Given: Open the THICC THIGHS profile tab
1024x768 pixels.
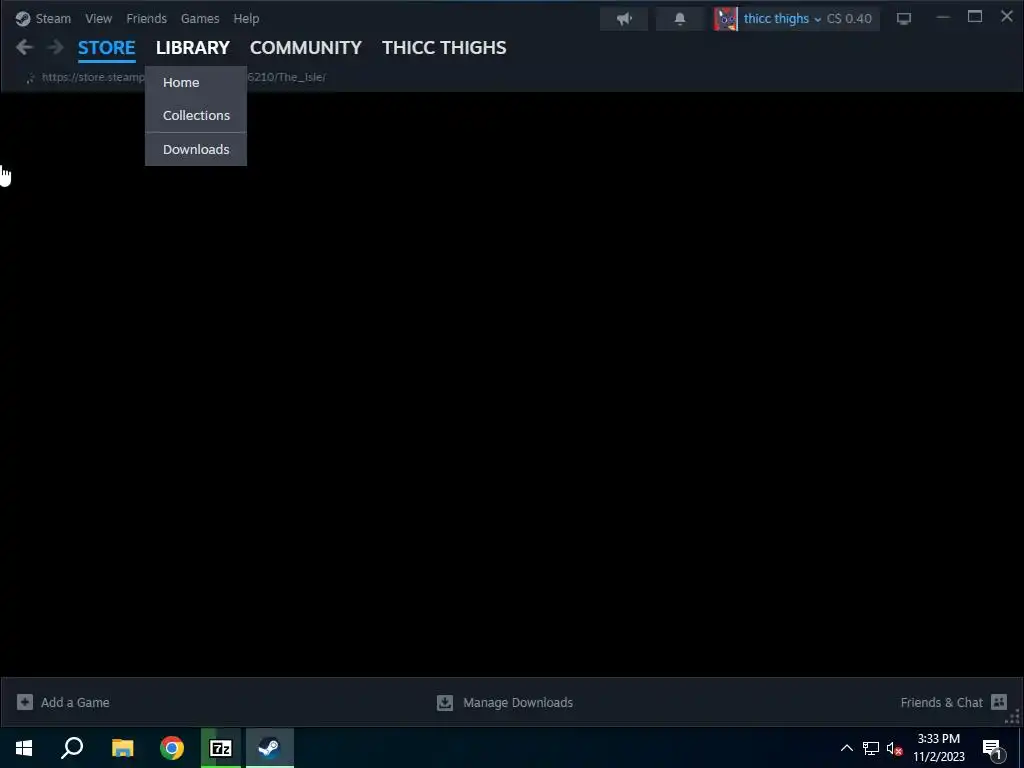Looking at the screenshot, I should point(444,48).
